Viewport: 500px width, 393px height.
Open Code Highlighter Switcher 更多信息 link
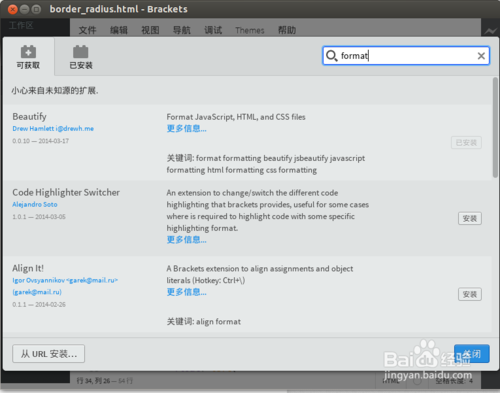pyautogui.click(x=186, y=240)
